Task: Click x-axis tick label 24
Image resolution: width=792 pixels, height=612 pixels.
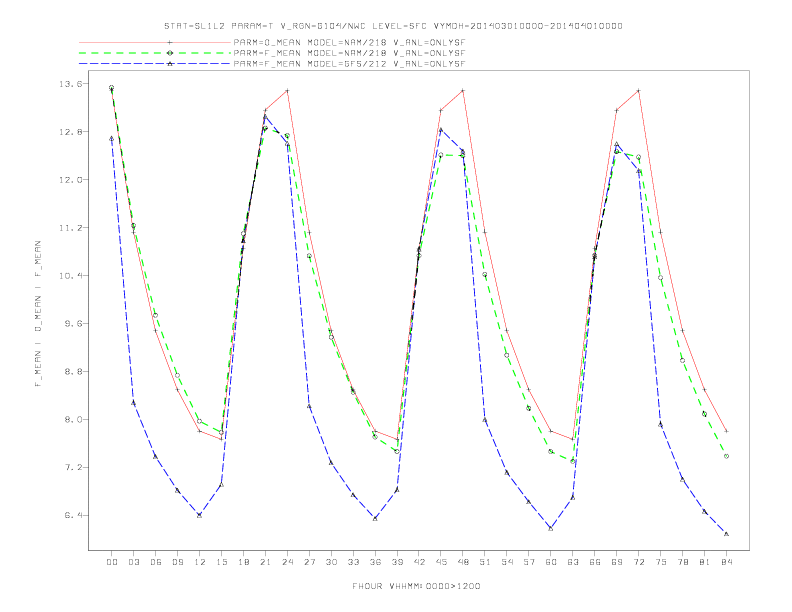Action: [x=287, y=562]
